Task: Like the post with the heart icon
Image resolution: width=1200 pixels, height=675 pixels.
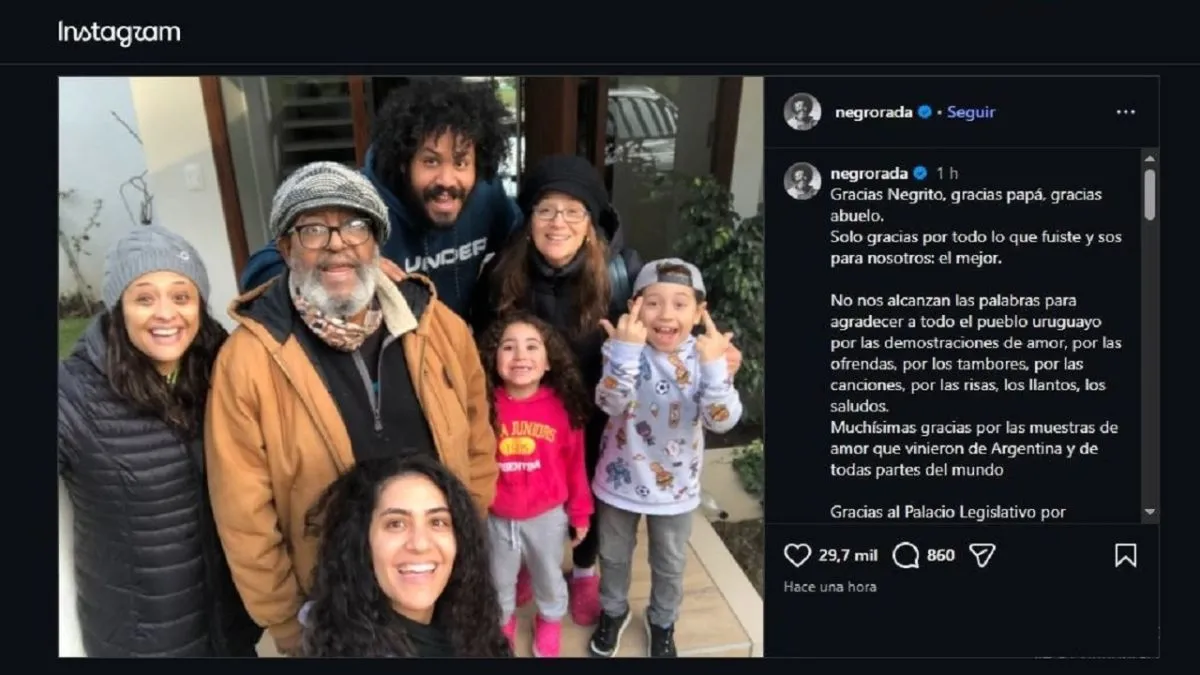Action: coord(797,555)
